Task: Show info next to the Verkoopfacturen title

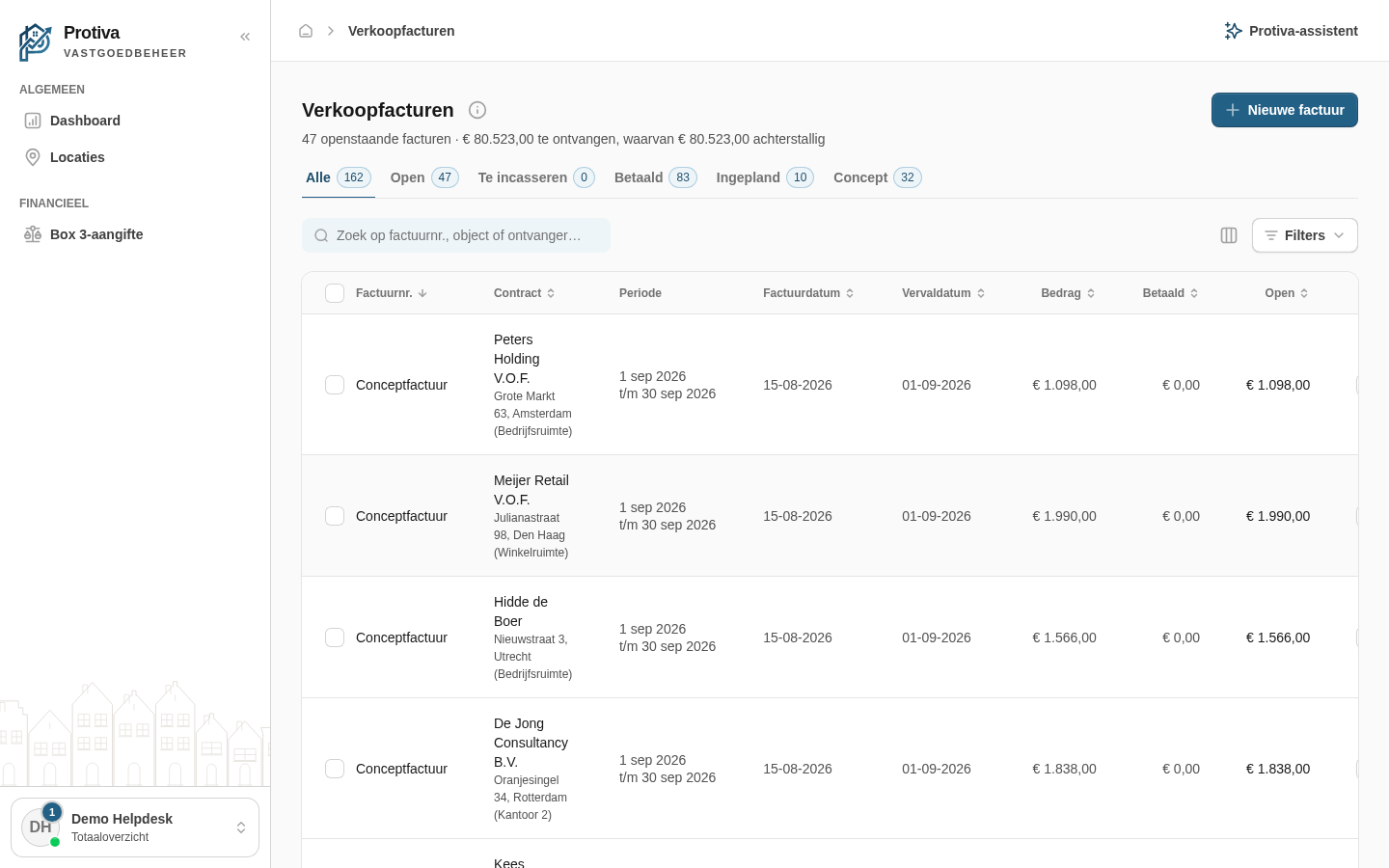Action: tap(477, 110)
